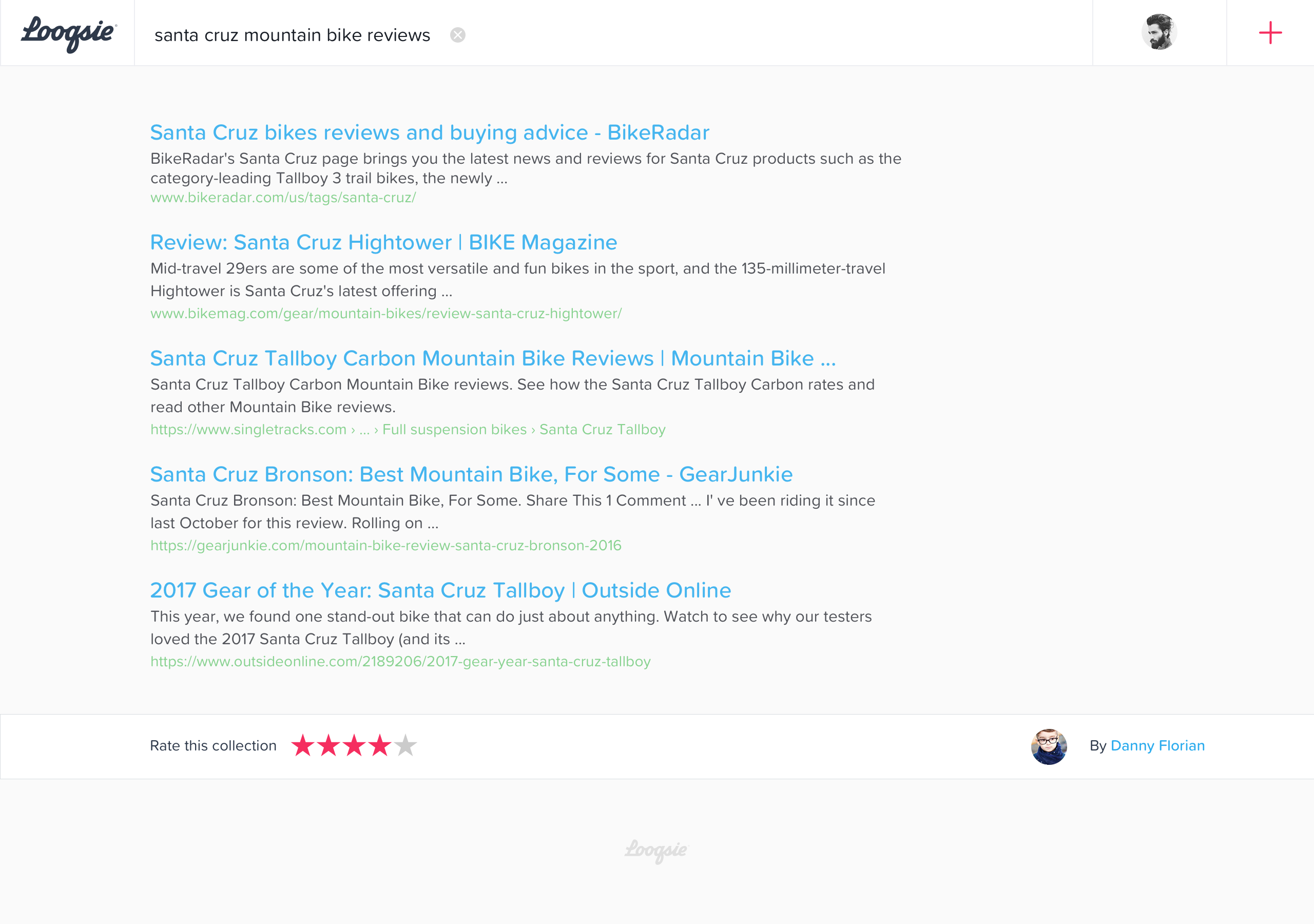
Task: Focus the search field with bike query
Action: coord(292,35)
